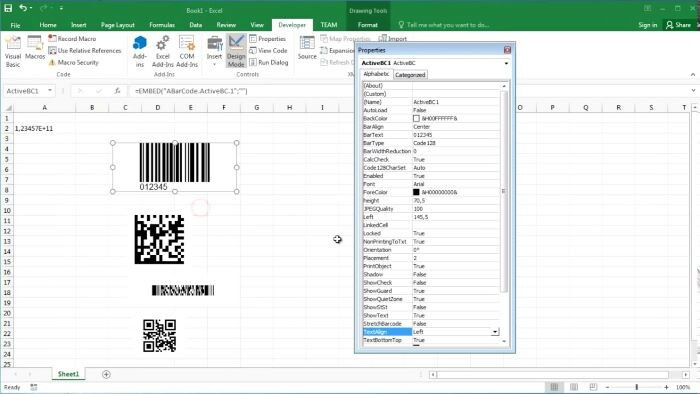Click the formula bar text
This screenshot has height=394, width=700.
[192, 91]
